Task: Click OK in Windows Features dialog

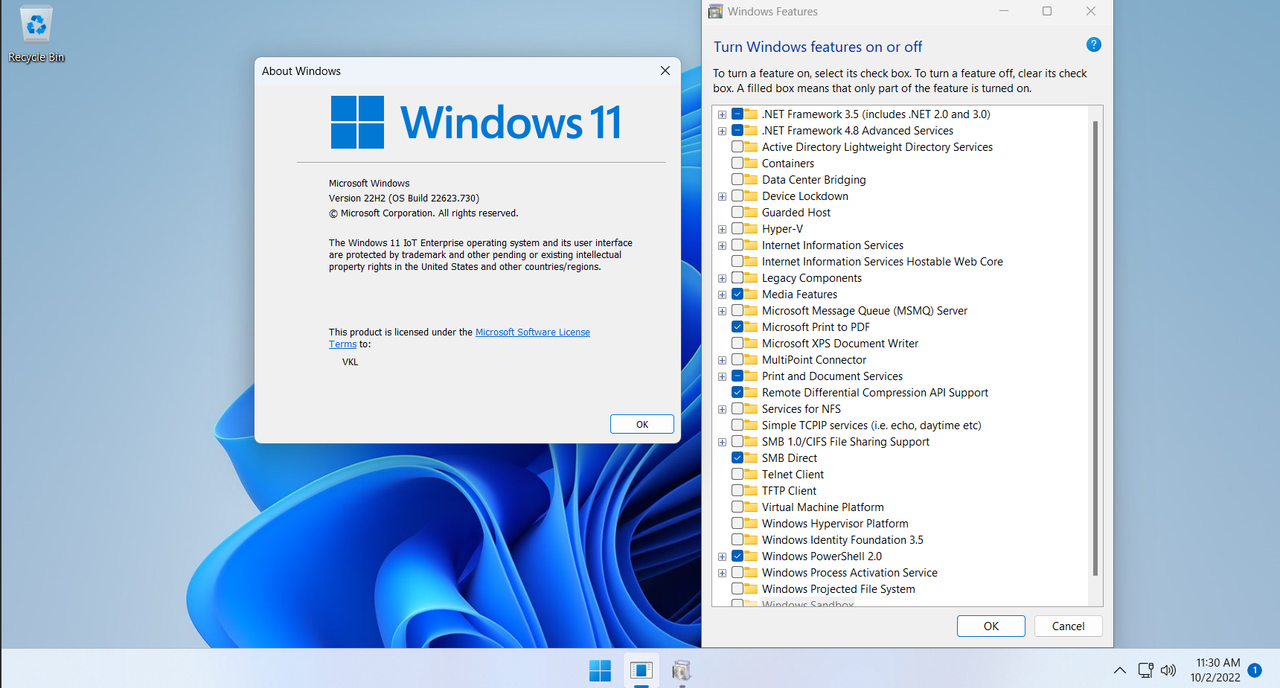Action: 991,626
